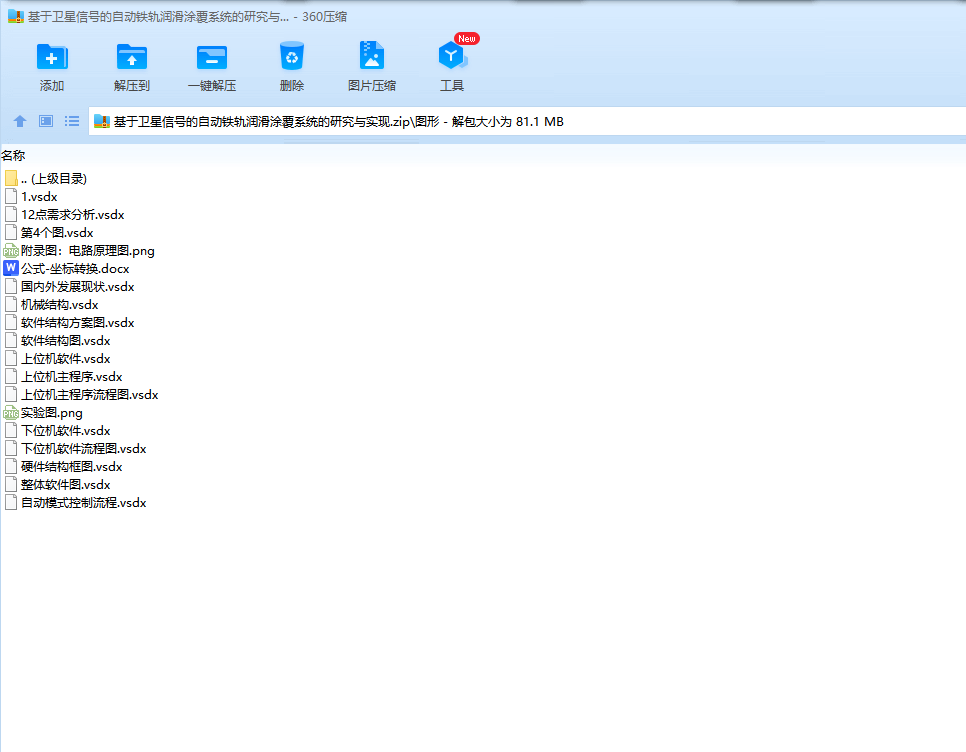966x752 pixels.
Task: Click the PNG icon of 附录图:电路原理图.png
Action: point(11,251)
